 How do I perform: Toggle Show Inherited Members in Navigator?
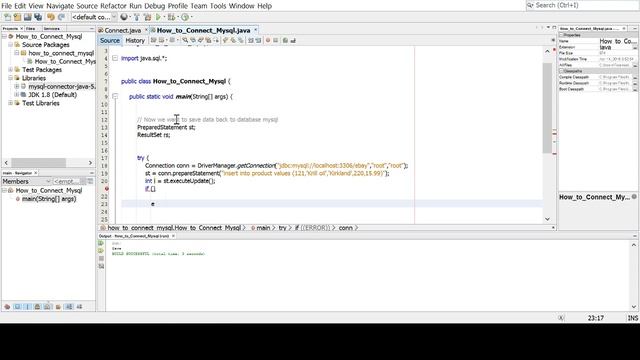pyautogui.click(x=7, y=307)
